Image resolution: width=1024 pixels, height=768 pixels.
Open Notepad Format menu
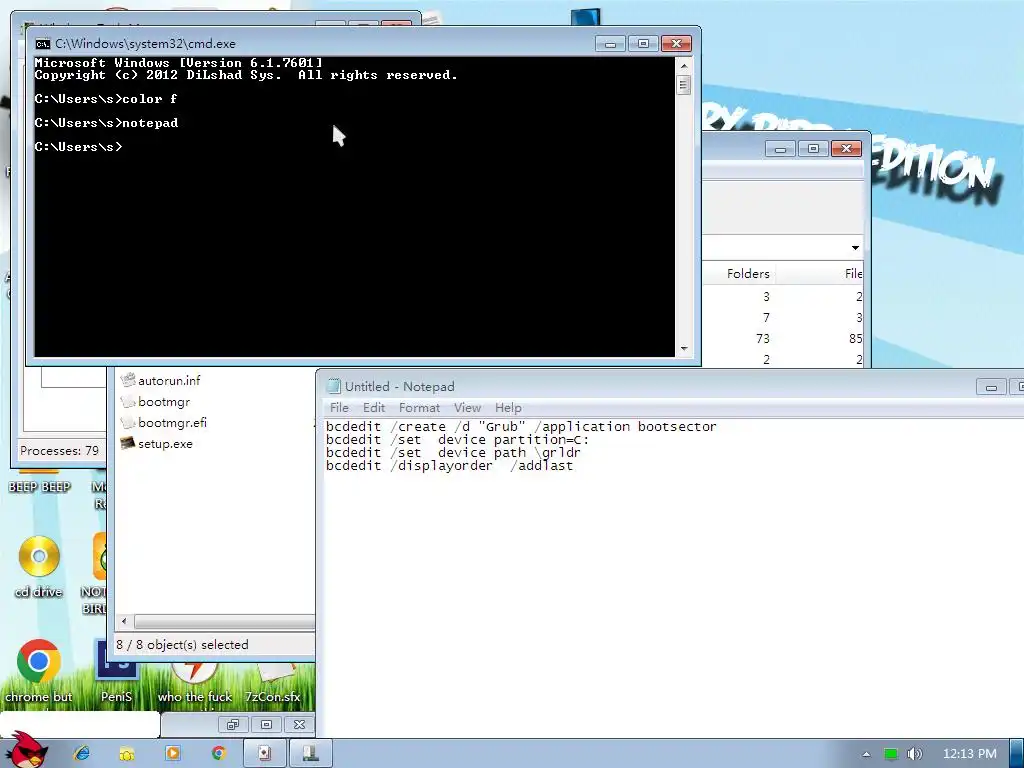point(419,408)
